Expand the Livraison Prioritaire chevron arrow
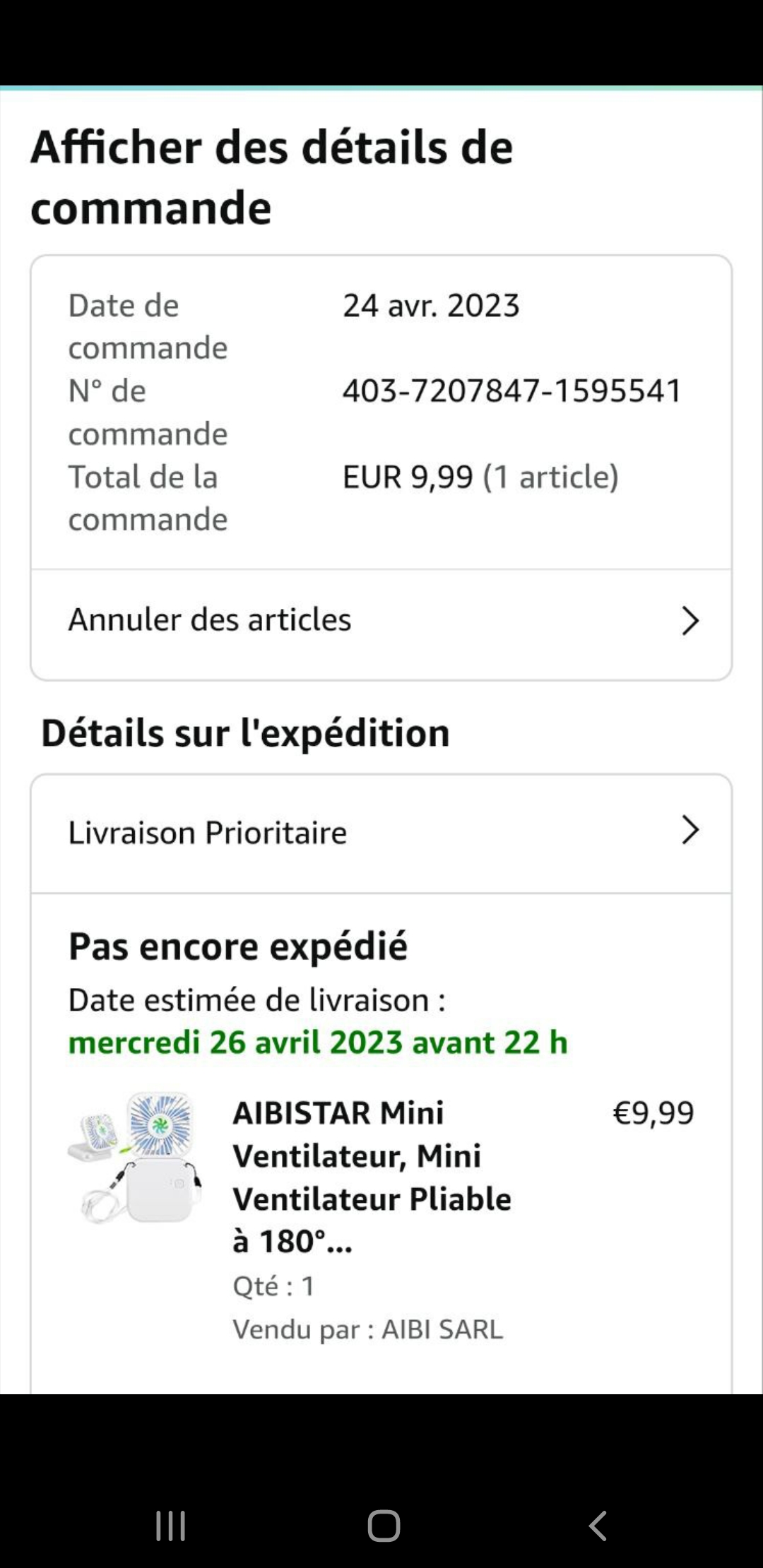Image resolution: width=763 pixels, height=1568 pixels. point(690,830)
